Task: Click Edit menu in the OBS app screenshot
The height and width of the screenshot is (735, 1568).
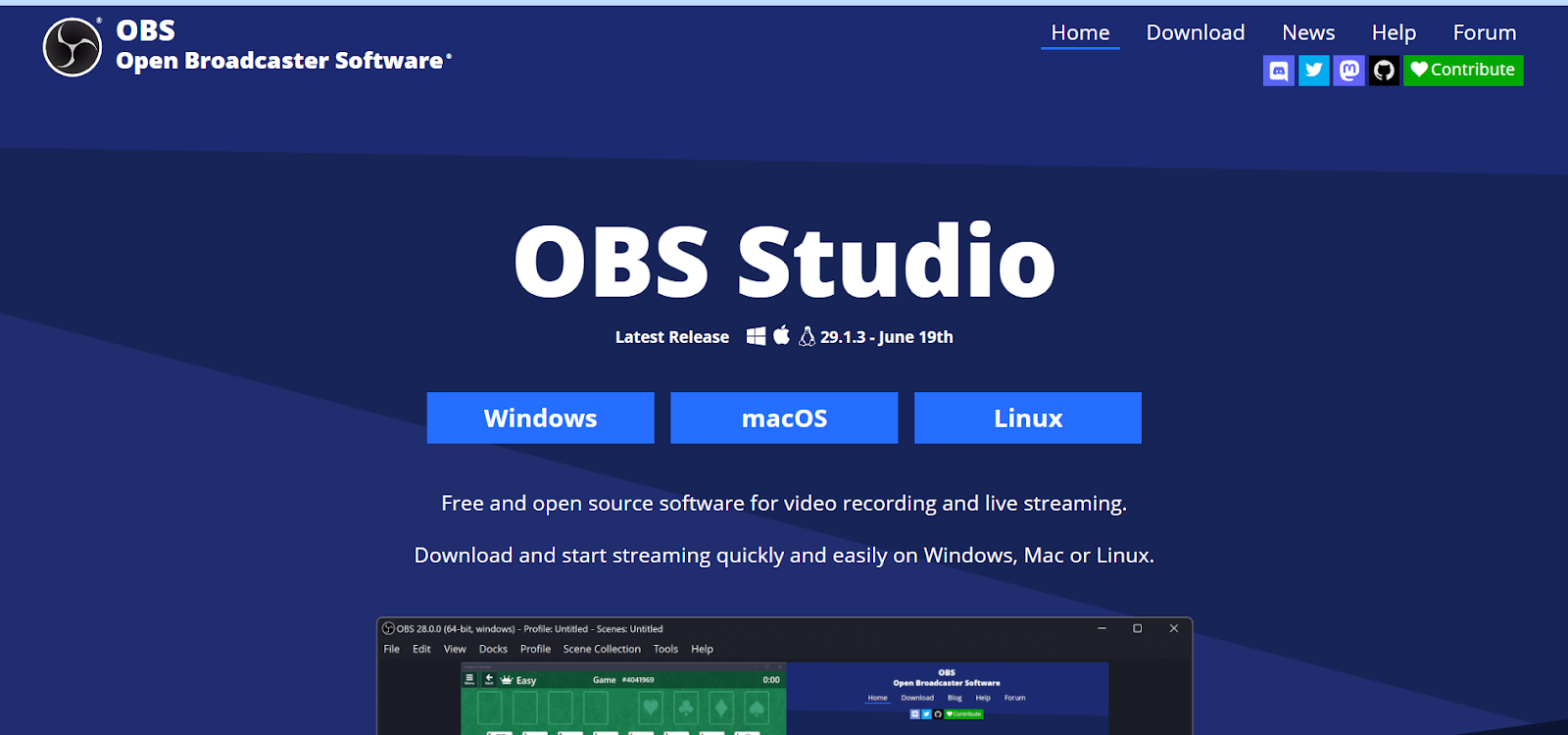Action: (x=421, y=649)
